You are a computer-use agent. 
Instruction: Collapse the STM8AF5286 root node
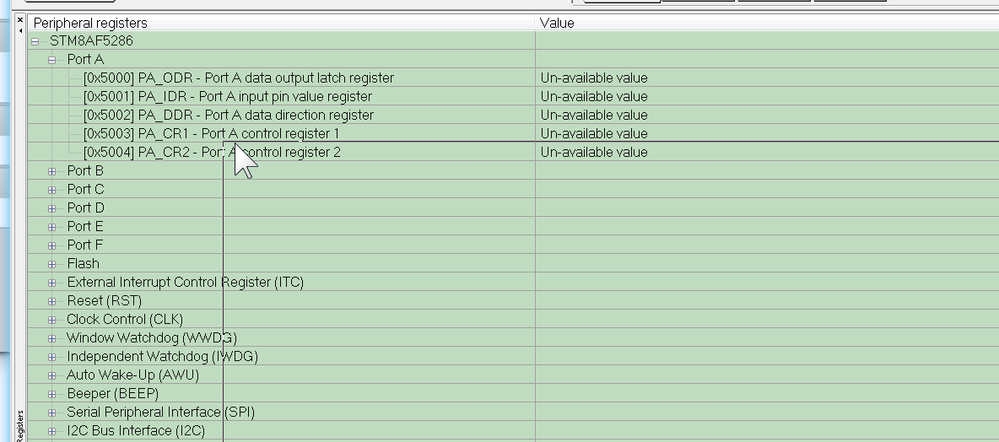[x=35, y=41]
